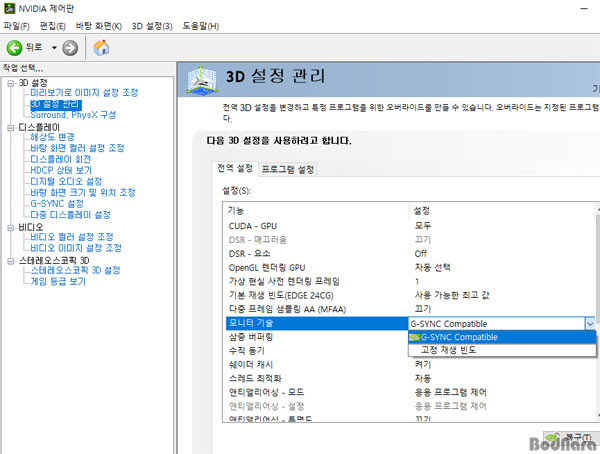The width and height of the screenshot is (600, 454).
Task: Open G-SYNC 설정 page
Action: click(x=57, y=204)
